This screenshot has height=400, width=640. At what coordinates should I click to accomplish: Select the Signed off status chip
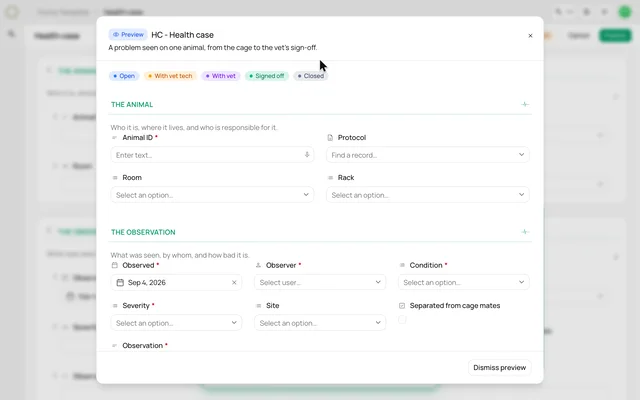click(x=267, y=76)
